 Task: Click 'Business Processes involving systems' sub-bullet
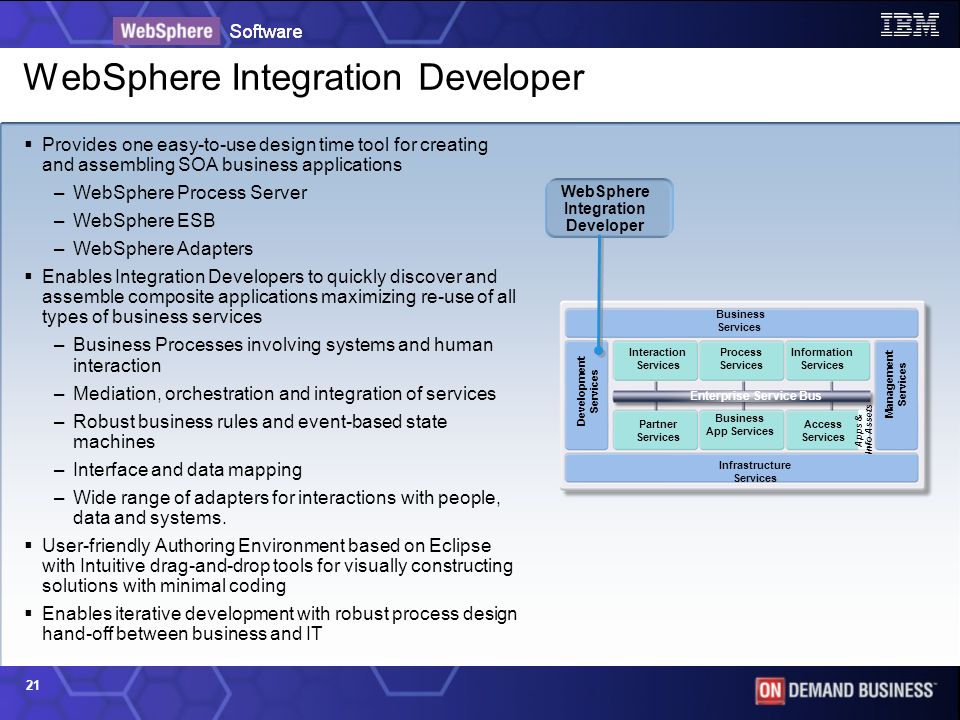point(283,354)
